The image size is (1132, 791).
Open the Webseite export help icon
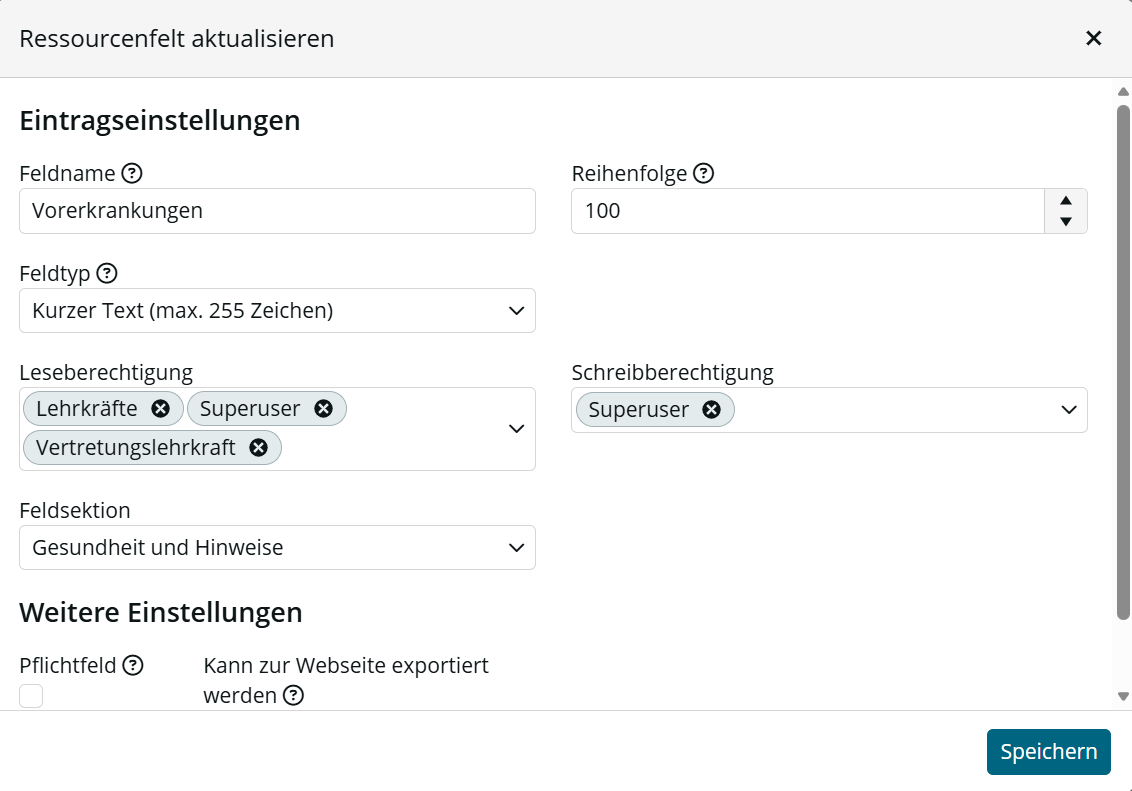[x=293, y=695]
